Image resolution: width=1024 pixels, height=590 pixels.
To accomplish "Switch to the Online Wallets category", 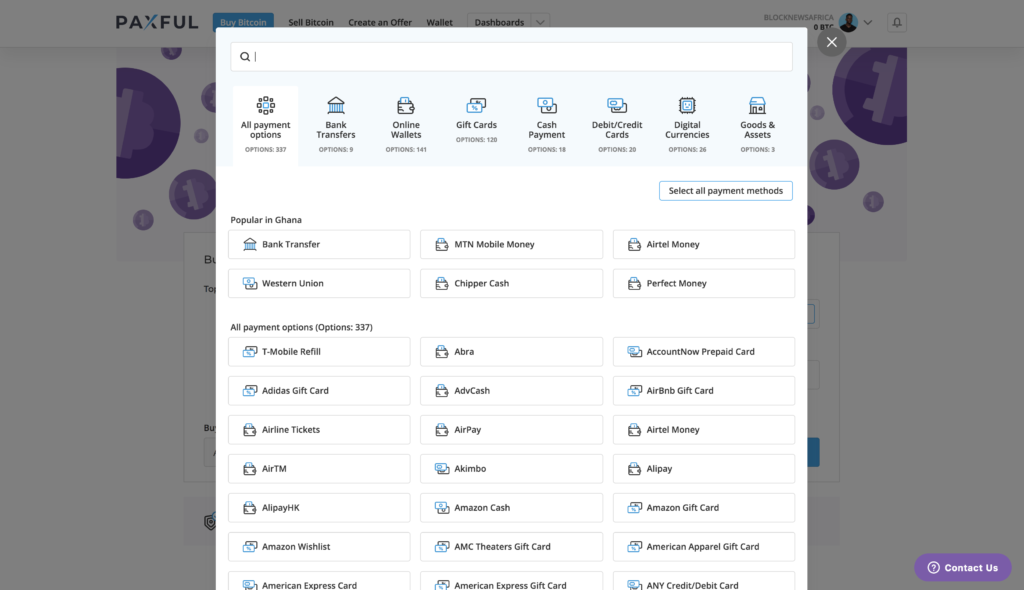I will click(x=406, y=125).
